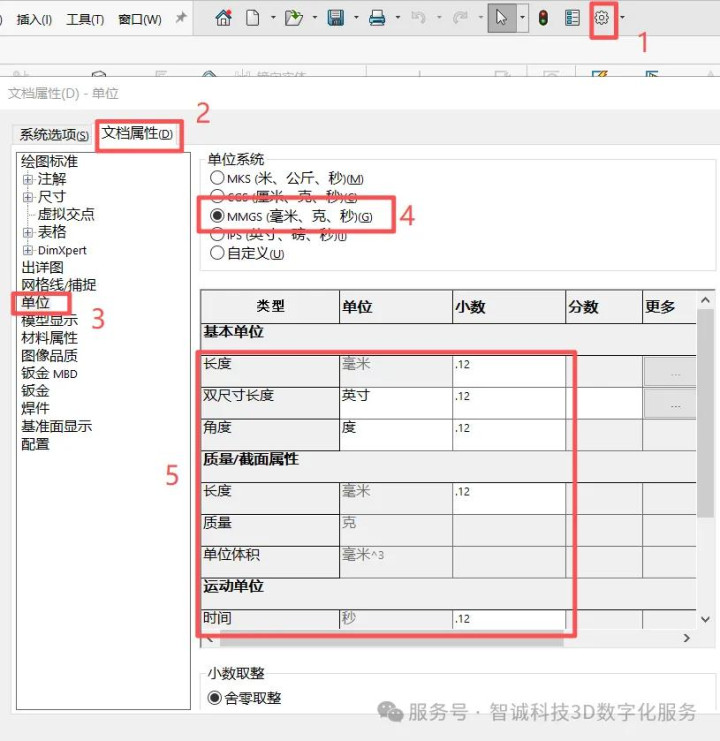Screen dimensions: 720x741
Task: Click the table's vertical scrollbar up arrow
Action: pyautogui.click(x=705, y=300)
